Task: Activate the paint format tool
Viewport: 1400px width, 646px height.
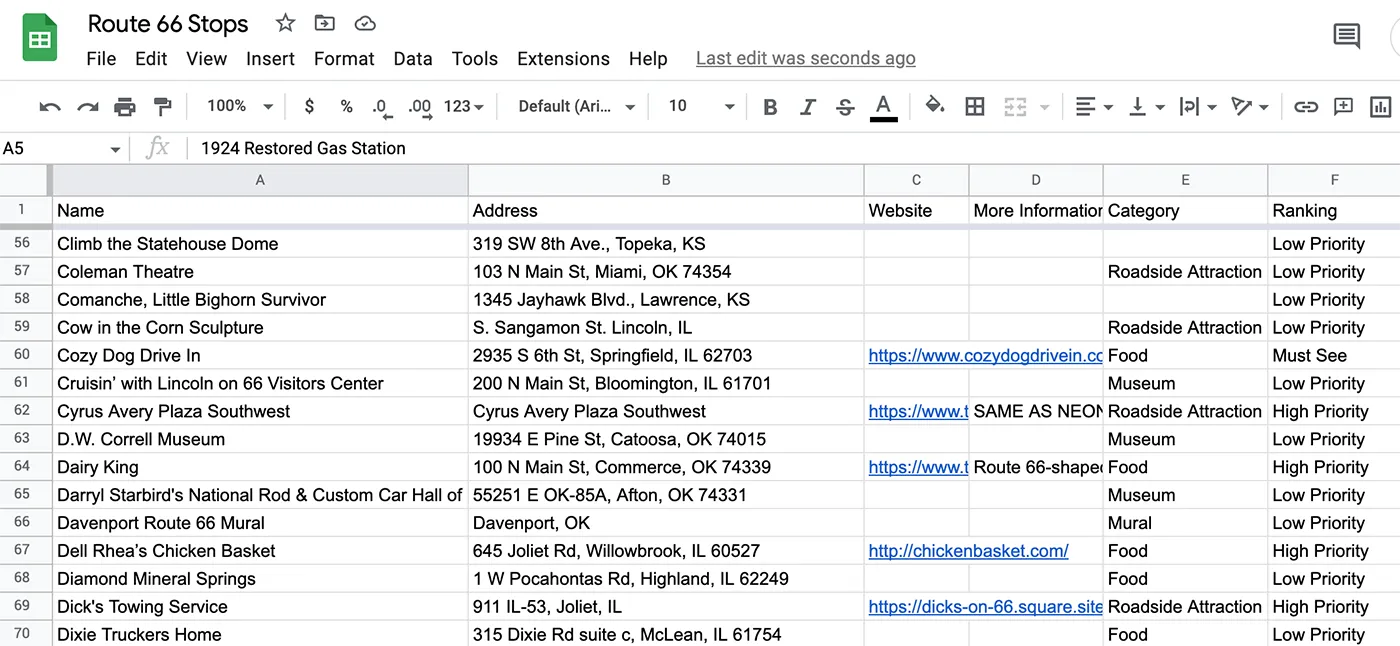Action: click(x=162, y=107)
